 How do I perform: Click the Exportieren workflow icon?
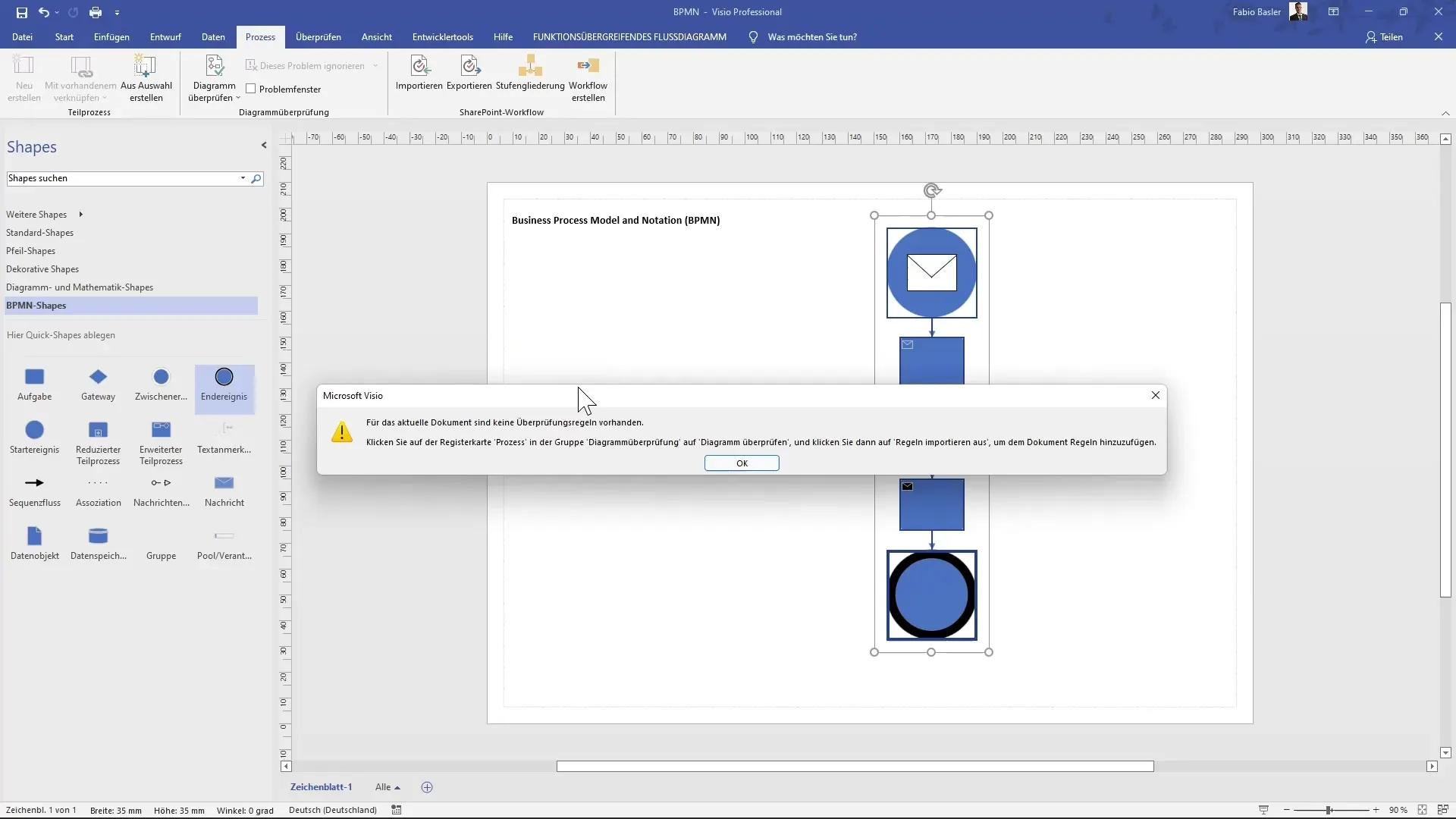469,66
